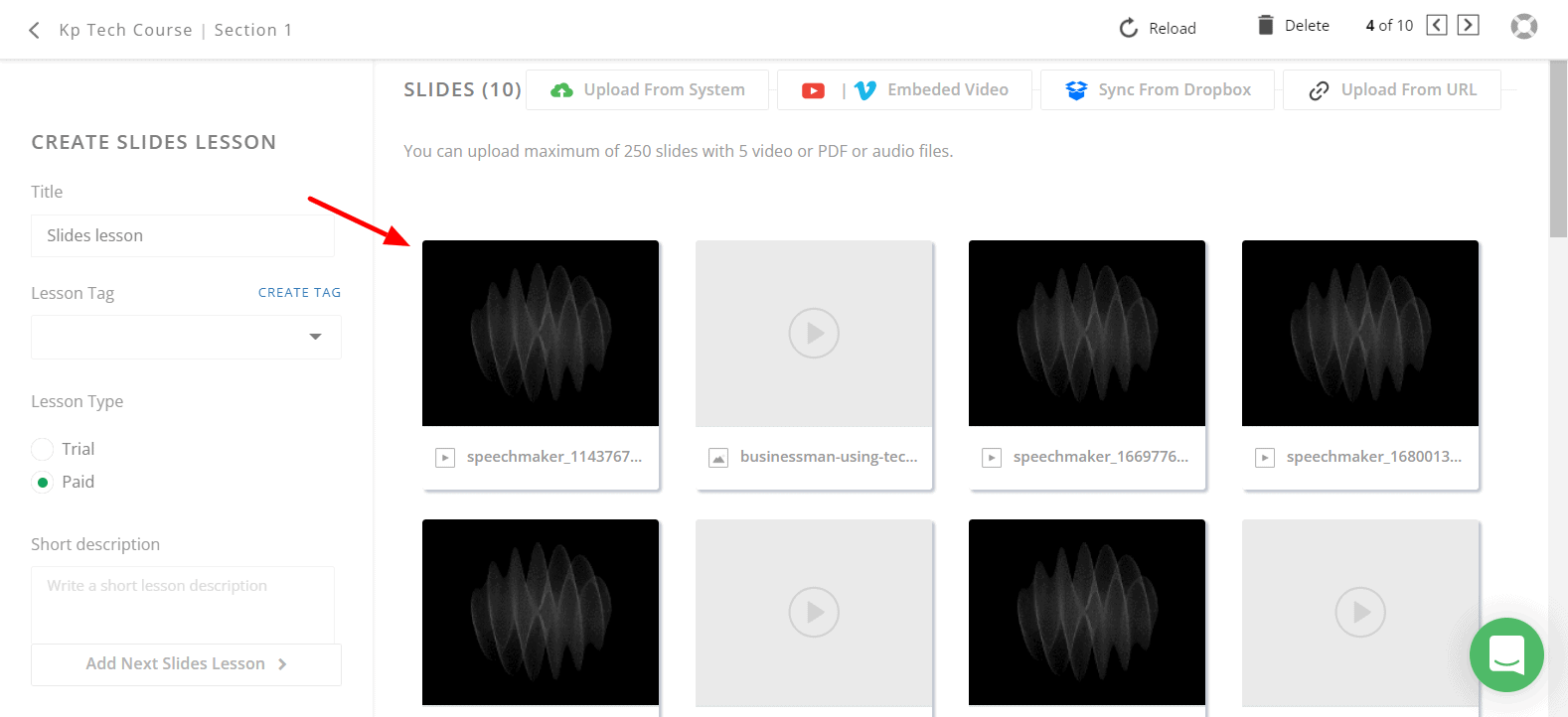The width and height of the screenshot is (1568, 717).
Task: Click the speechmaker_1669776... file name
Action: coord(1101,457)
